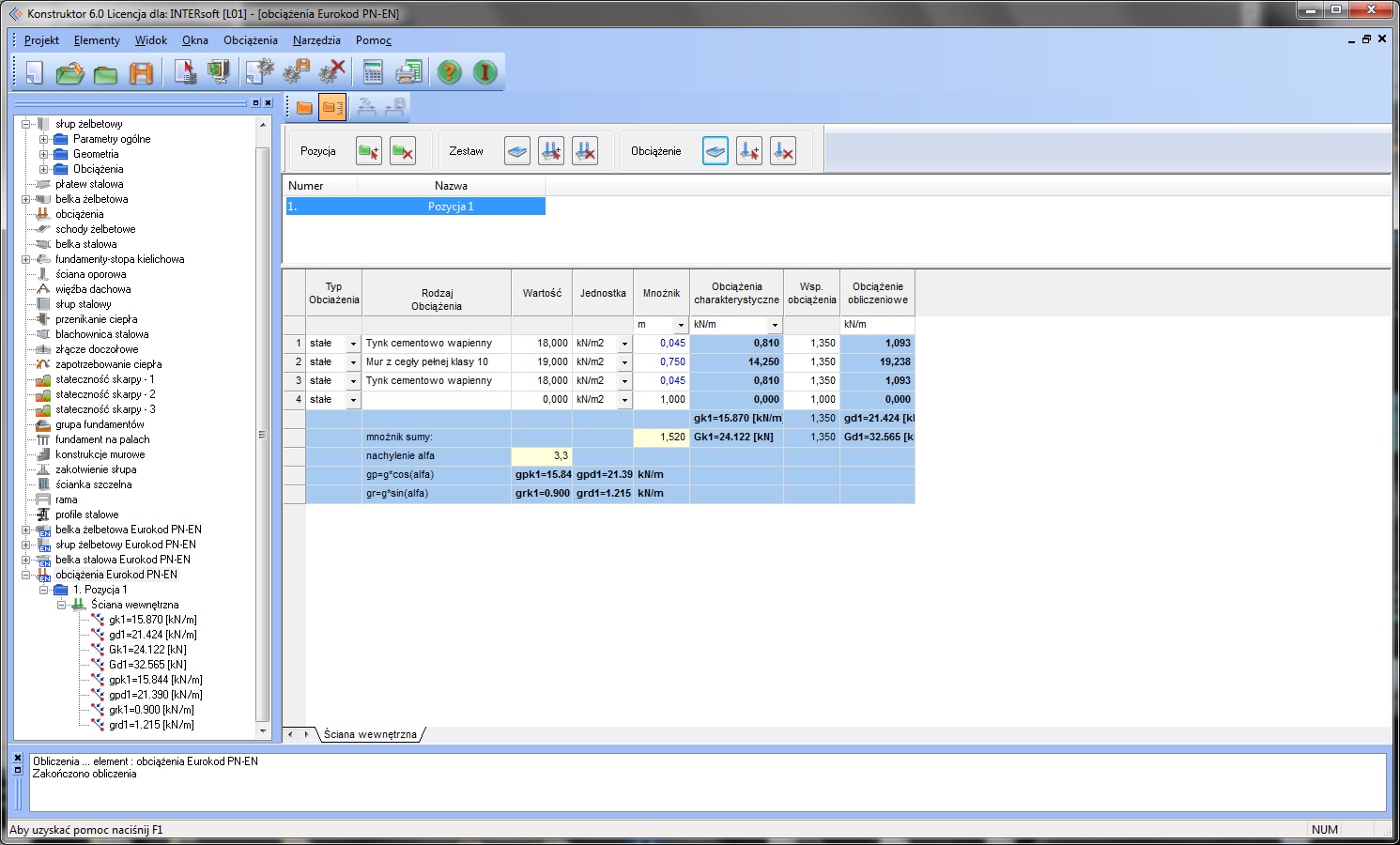The width and height of the screenshot is (1400, 845).
Task: Open the Elementy menu
Action: pyautogui.click(x=97, y=40)
